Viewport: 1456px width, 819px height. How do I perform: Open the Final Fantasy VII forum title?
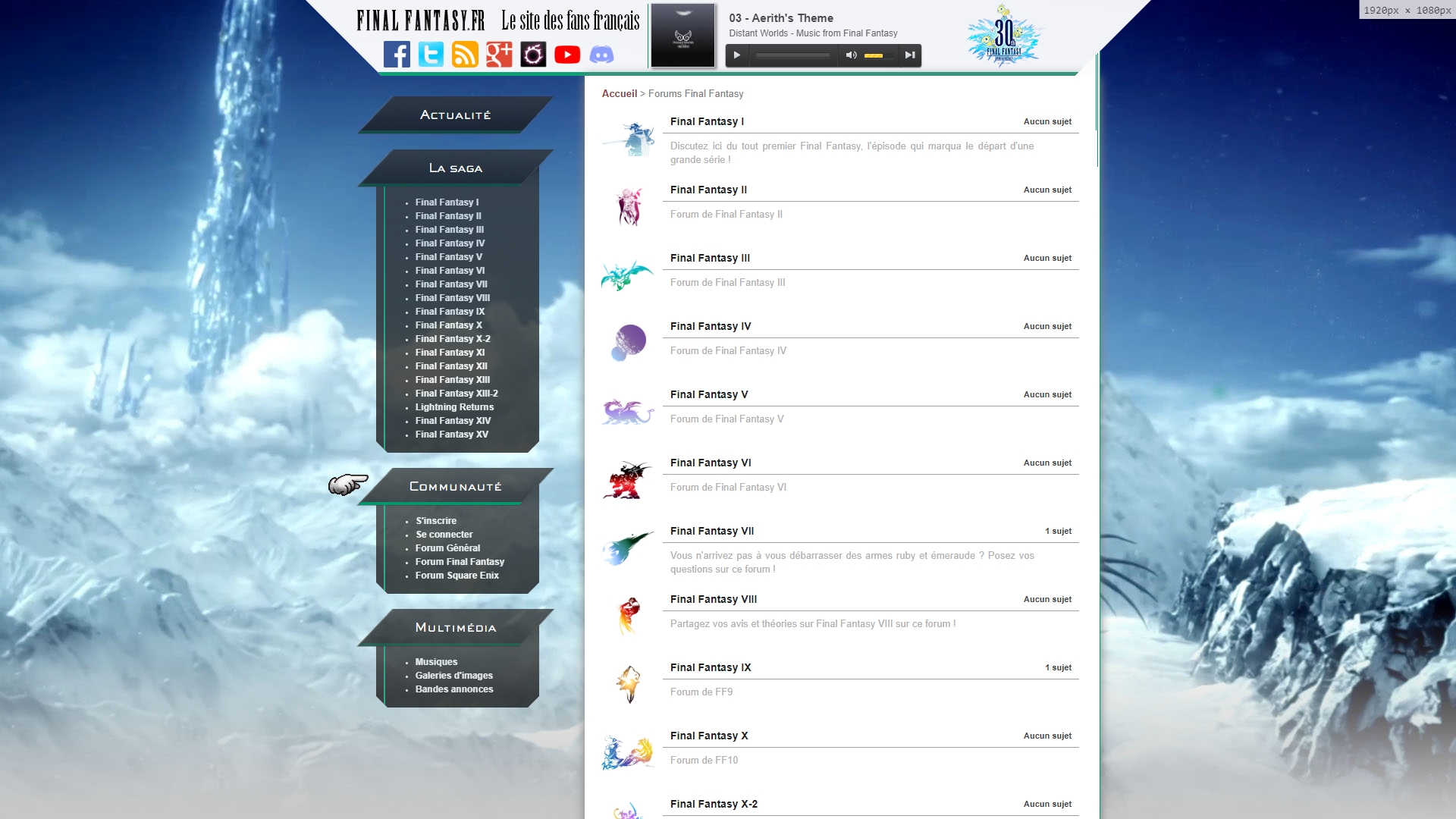click(x=712, y=531)
